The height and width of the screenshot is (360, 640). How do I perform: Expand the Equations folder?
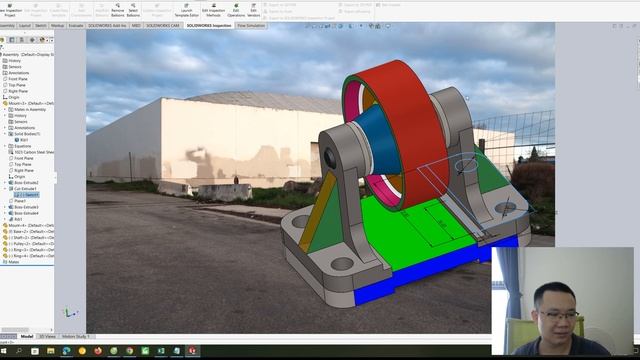pos(5,146)
